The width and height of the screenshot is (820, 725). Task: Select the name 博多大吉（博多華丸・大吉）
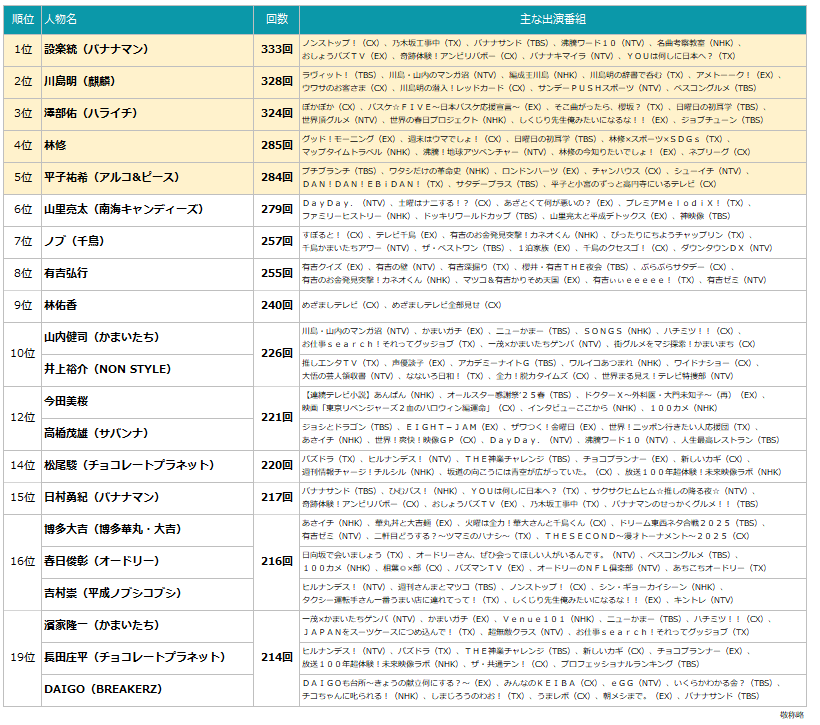[x=112, y=529]
